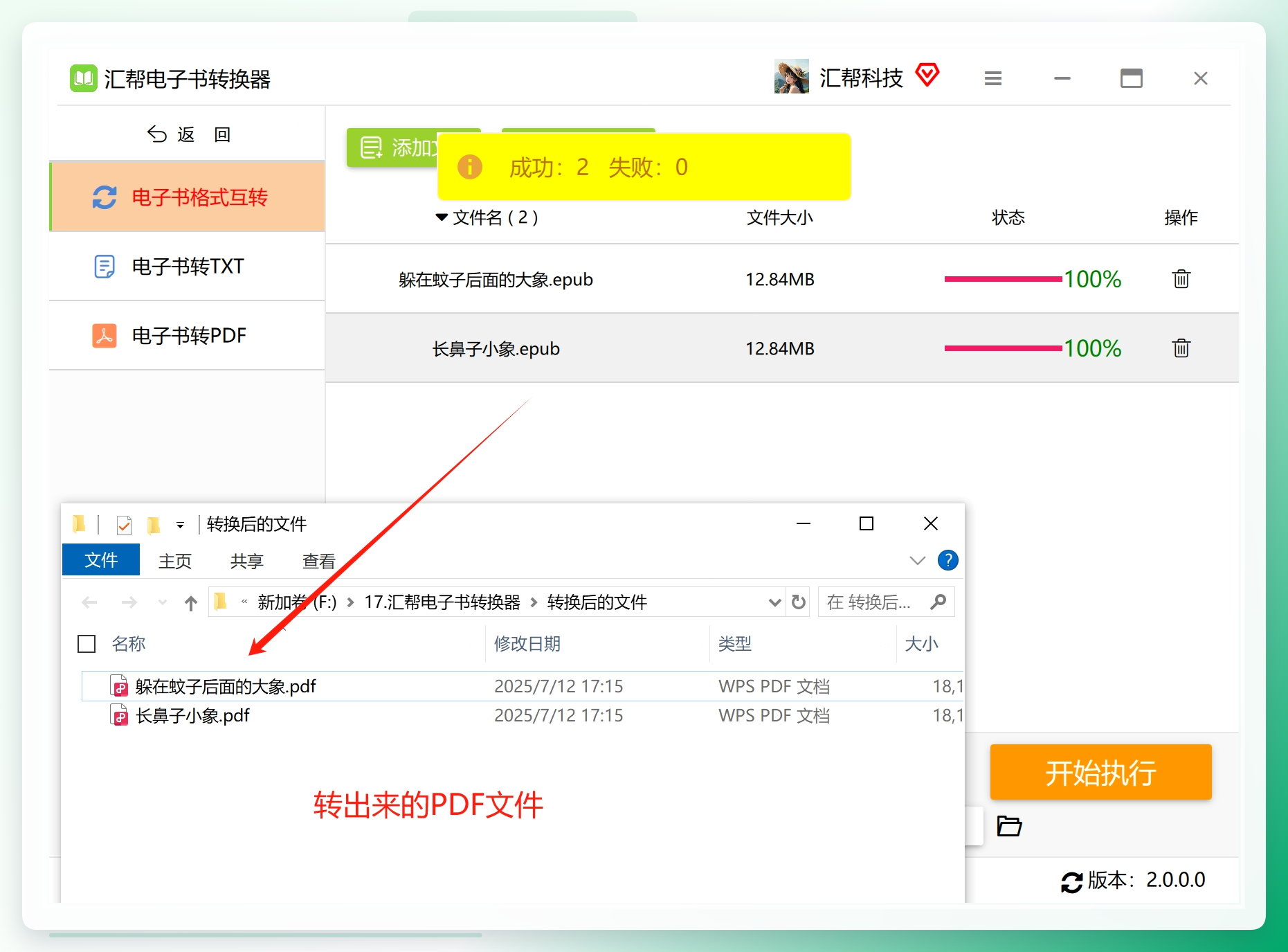Viewport: 1288px width, 952px height.
Task: Click Explorer title bar folder icon
Action: pos(79,524)
